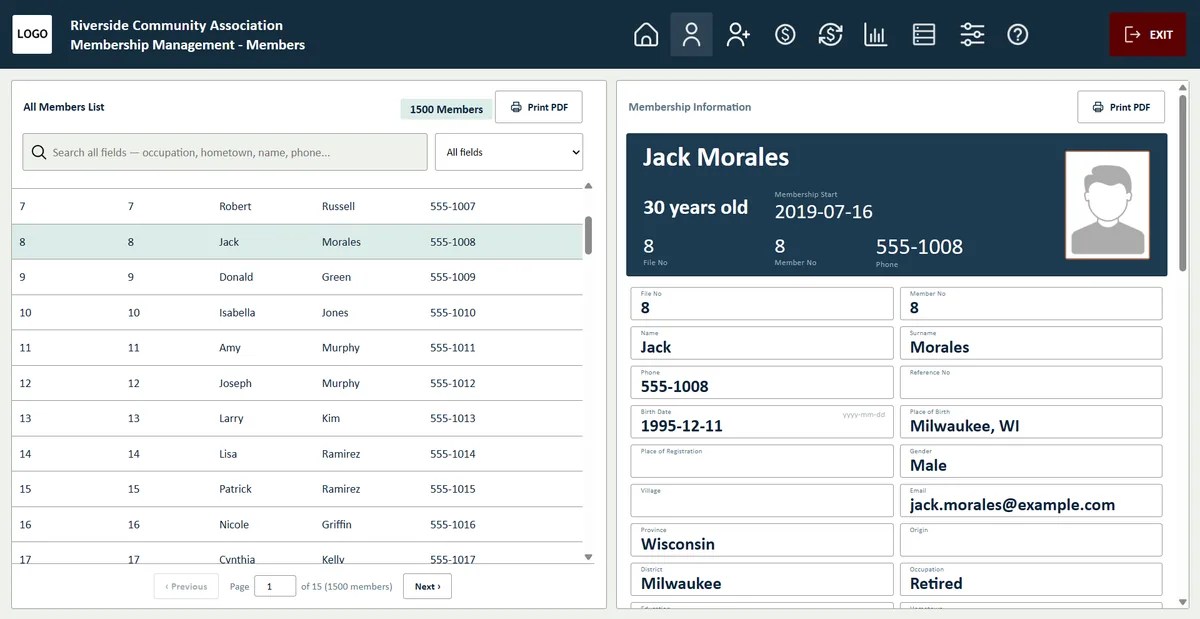Select the Amy Murphy member row
This screenshot has width=1200, height=619.
pos(297,348)
